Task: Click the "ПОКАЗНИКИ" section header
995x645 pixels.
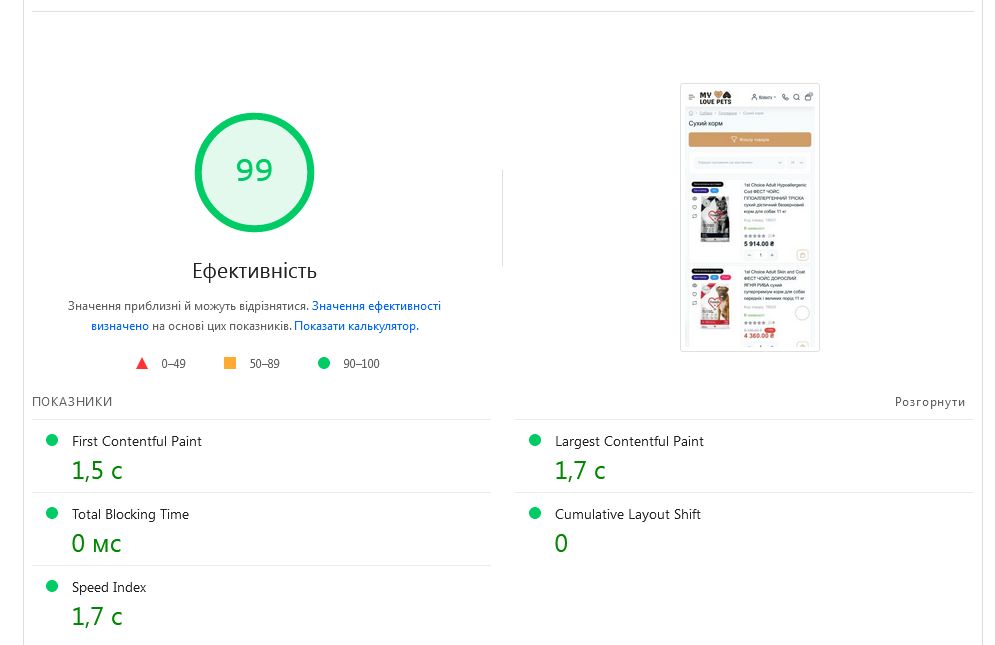Action: (72, 402)
